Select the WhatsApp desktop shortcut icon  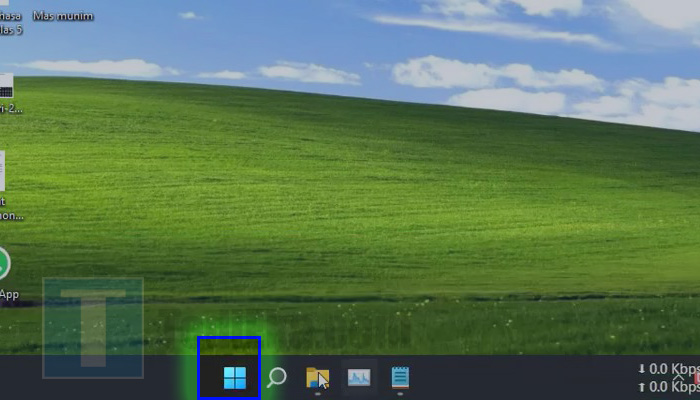point(4,264)
